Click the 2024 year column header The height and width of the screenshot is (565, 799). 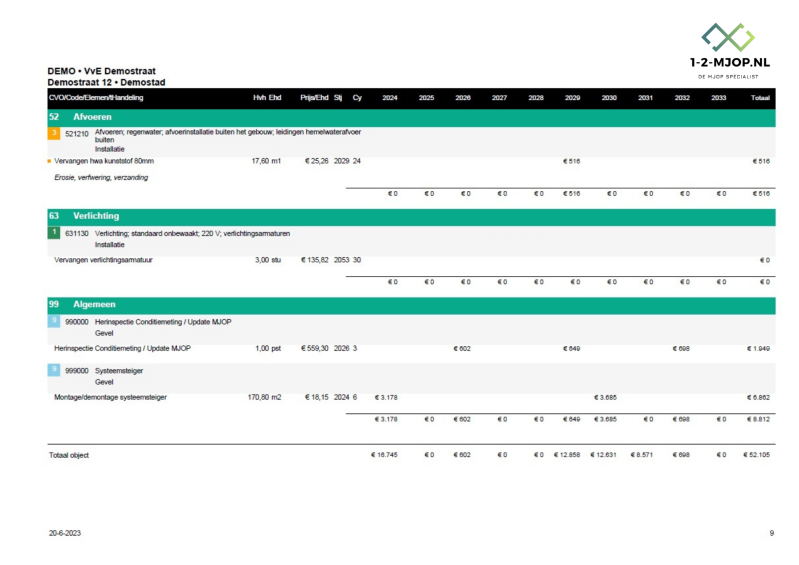click(390, 98)
